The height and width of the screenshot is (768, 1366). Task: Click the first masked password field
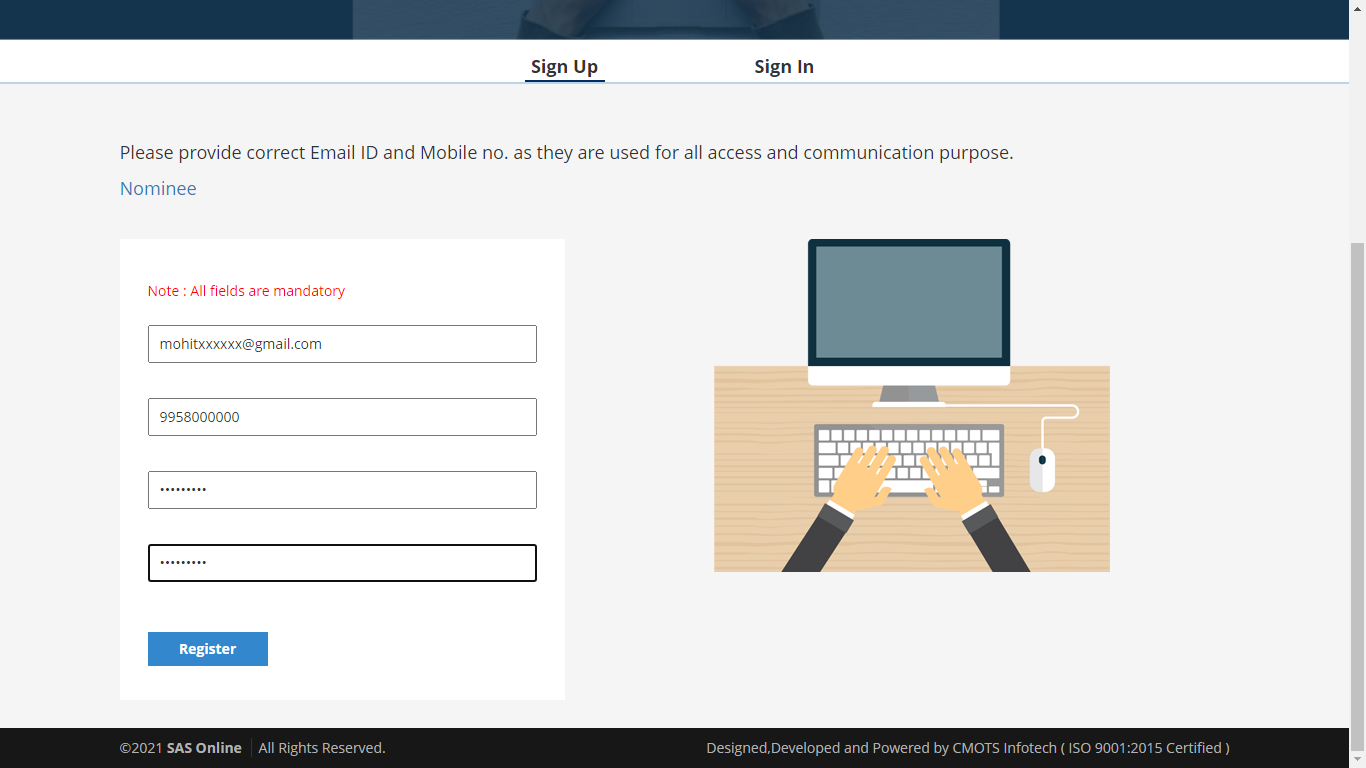pyautogui.click(x=342, y=490)
